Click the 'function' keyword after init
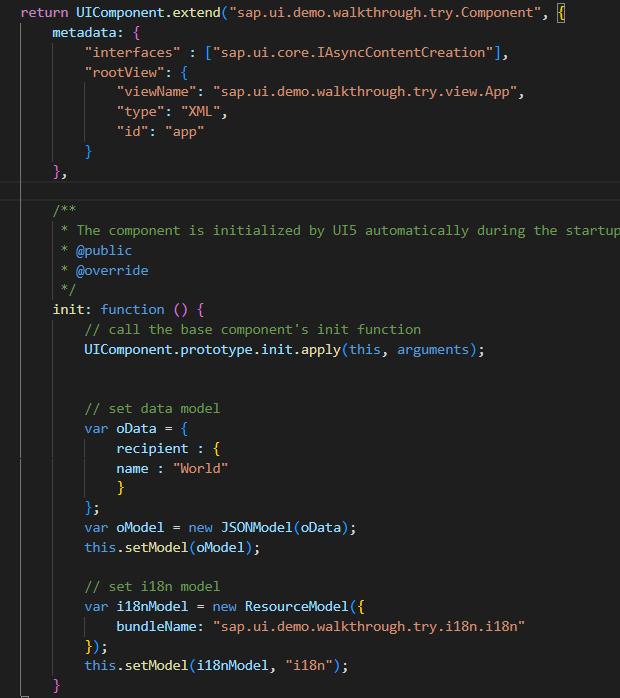620x698 pixels. click(132, 309)
